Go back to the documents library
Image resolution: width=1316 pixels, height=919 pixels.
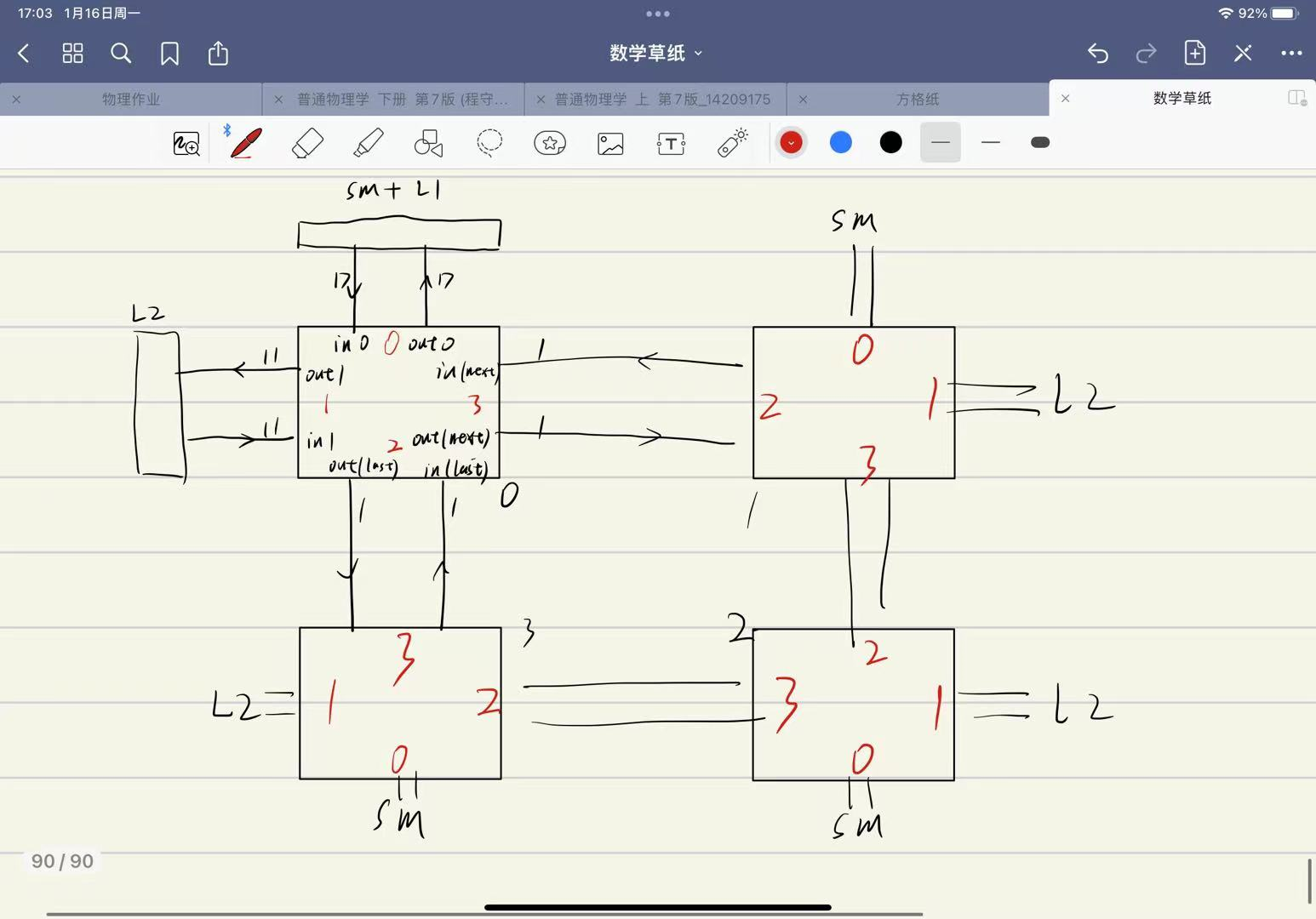[24, 54]
